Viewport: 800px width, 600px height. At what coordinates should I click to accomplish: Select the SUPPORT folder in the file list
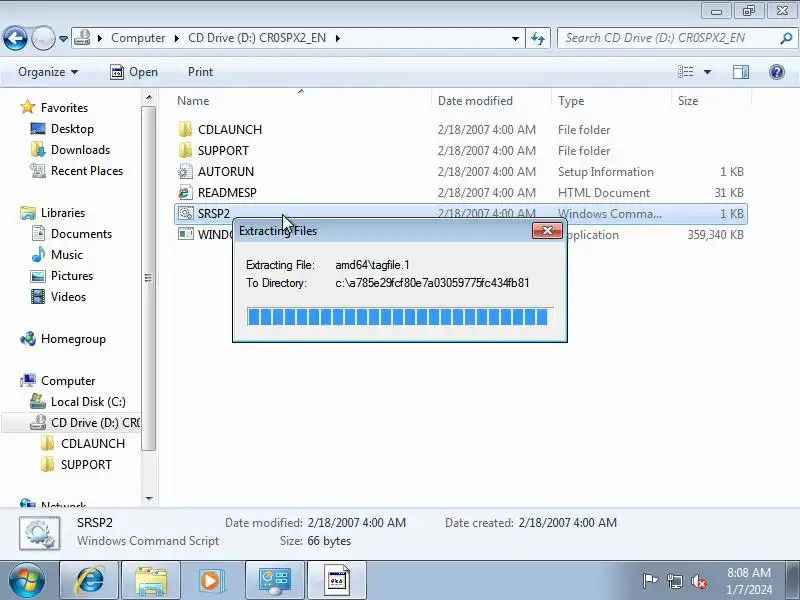pyautogui.click(x=461, y=151)
